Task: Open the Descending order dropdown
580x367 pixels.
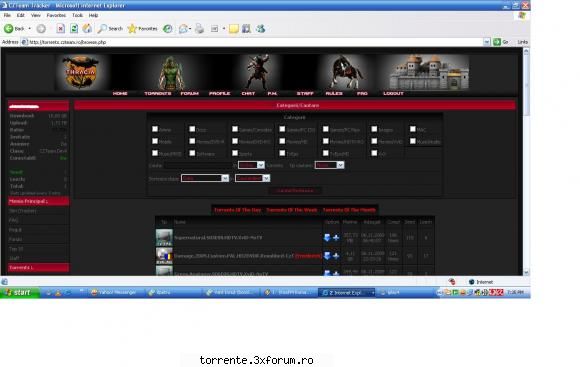Action: pos(252,178)
